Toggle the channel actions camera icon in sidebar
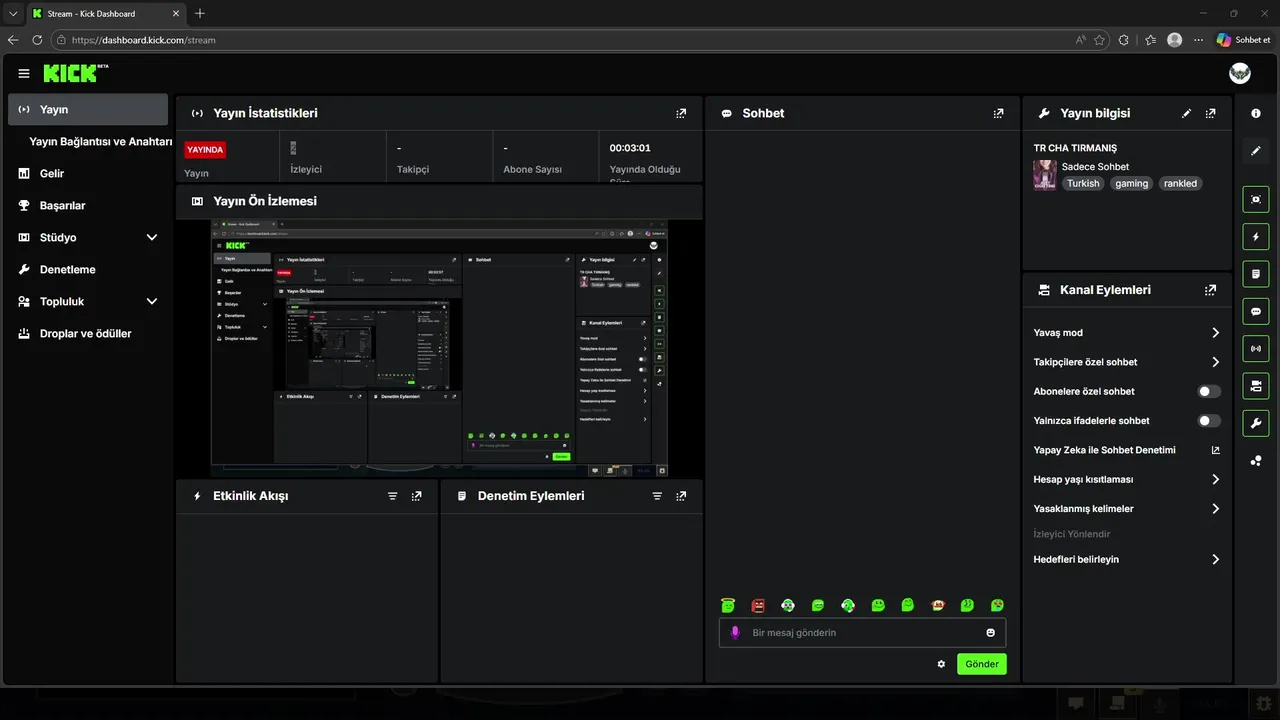This screenshot has height=720, width=1280. (x=1256, y=386)
